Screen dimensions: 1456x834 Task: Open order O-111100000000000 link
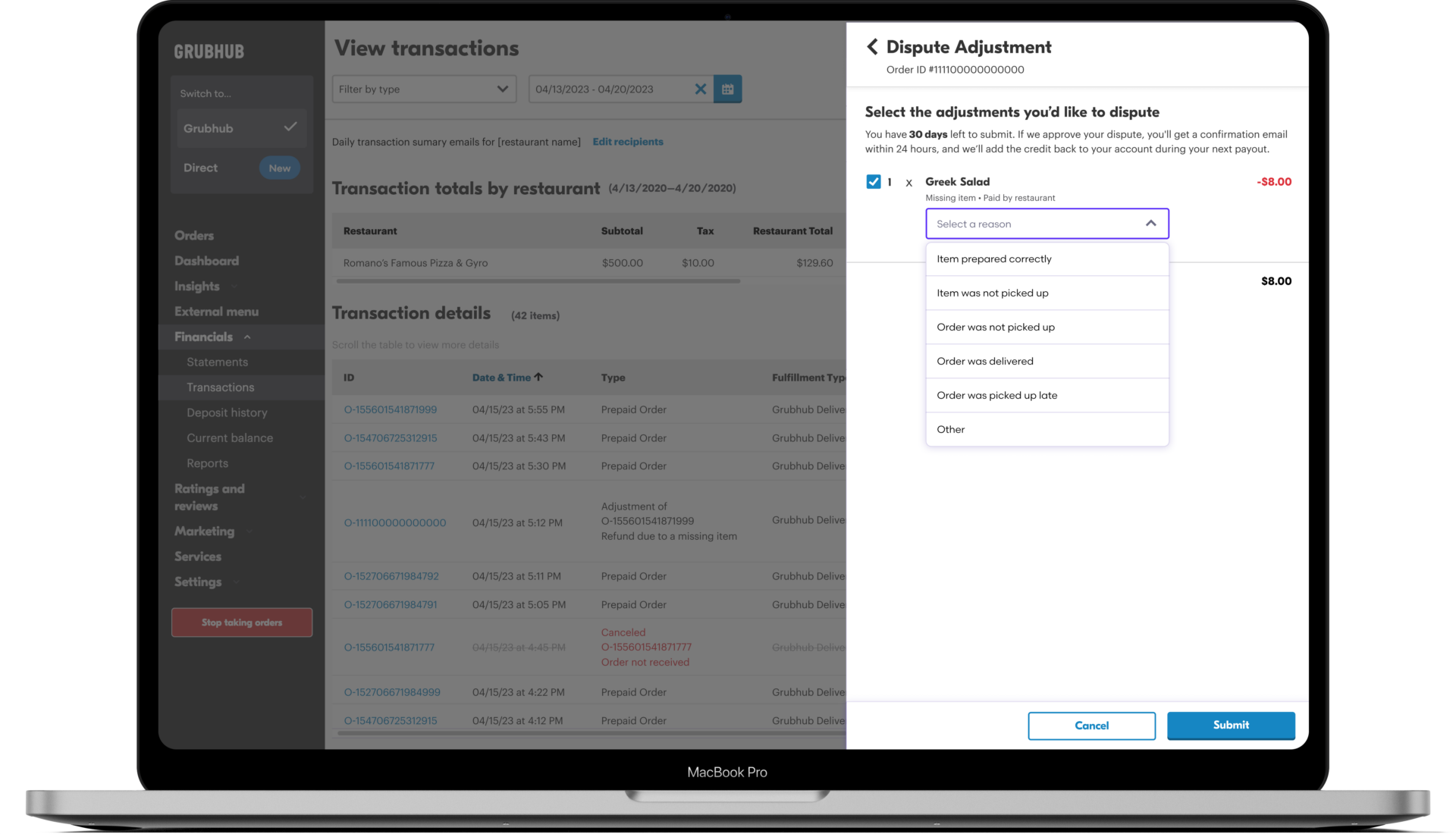coord(394,522)
